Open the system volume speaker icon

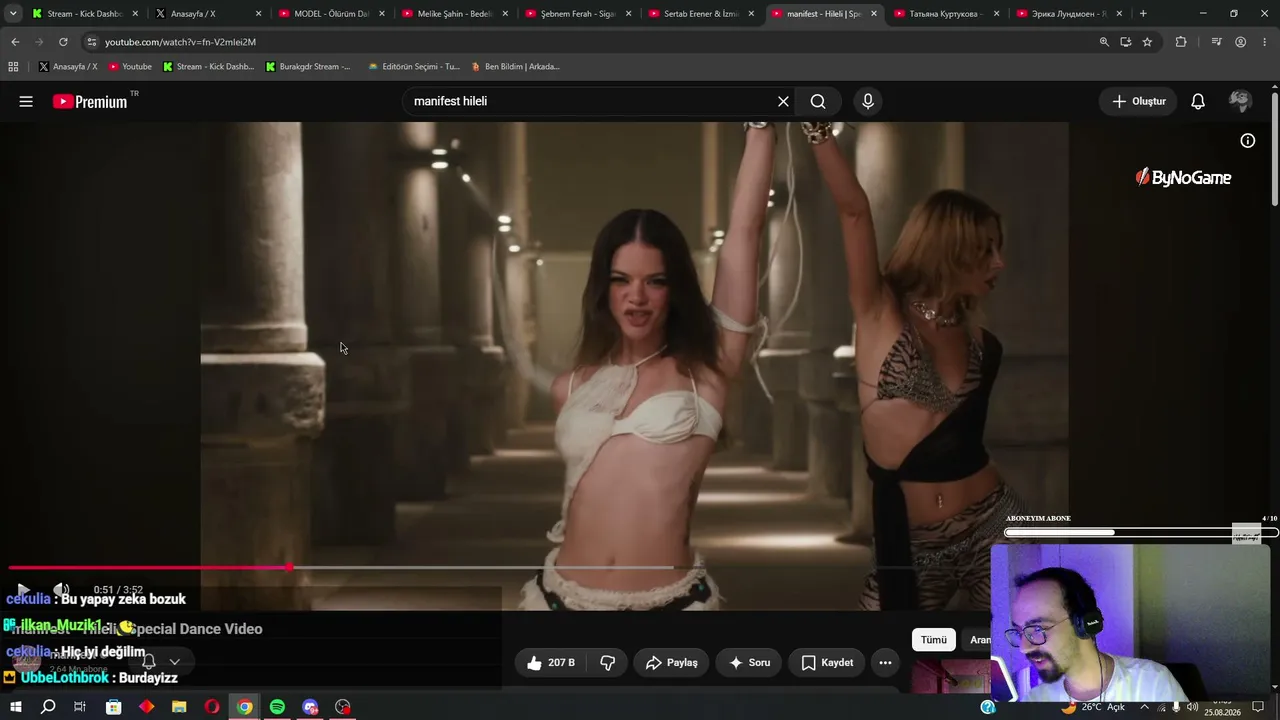(1192, 707)
